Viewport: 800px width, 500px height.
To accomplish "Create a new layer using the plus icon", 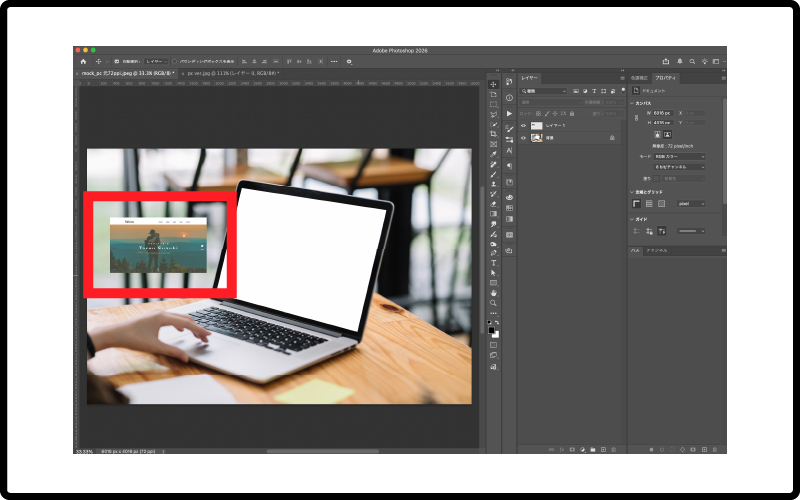I will [602, 450].
